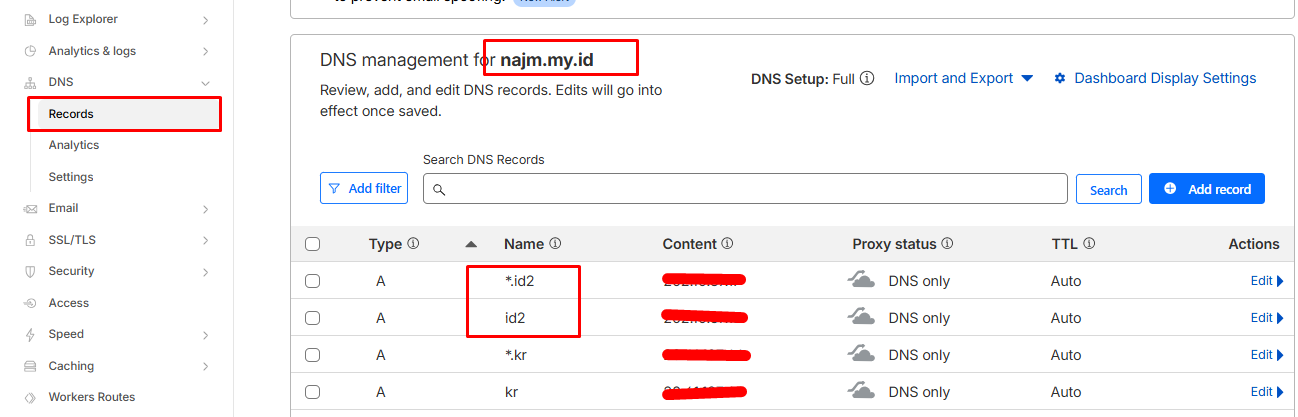Sort records by the Type column header
1298x417 pixels.
pyautogui.click(x=385, y=244)
